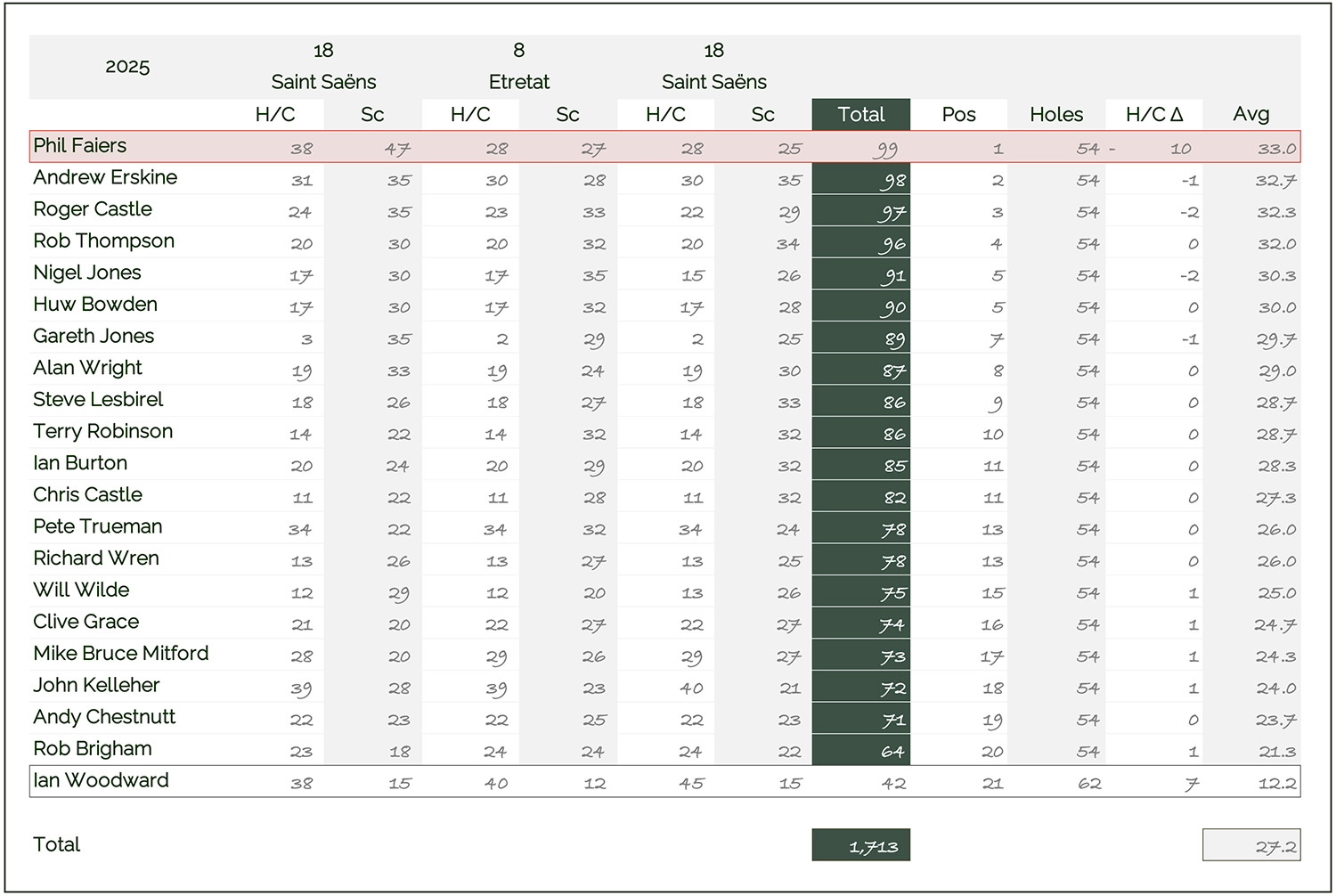Click on Rob Thompson's name
Image resolution: width=1336 pixels, height=896 pixels.
point(104,240)
